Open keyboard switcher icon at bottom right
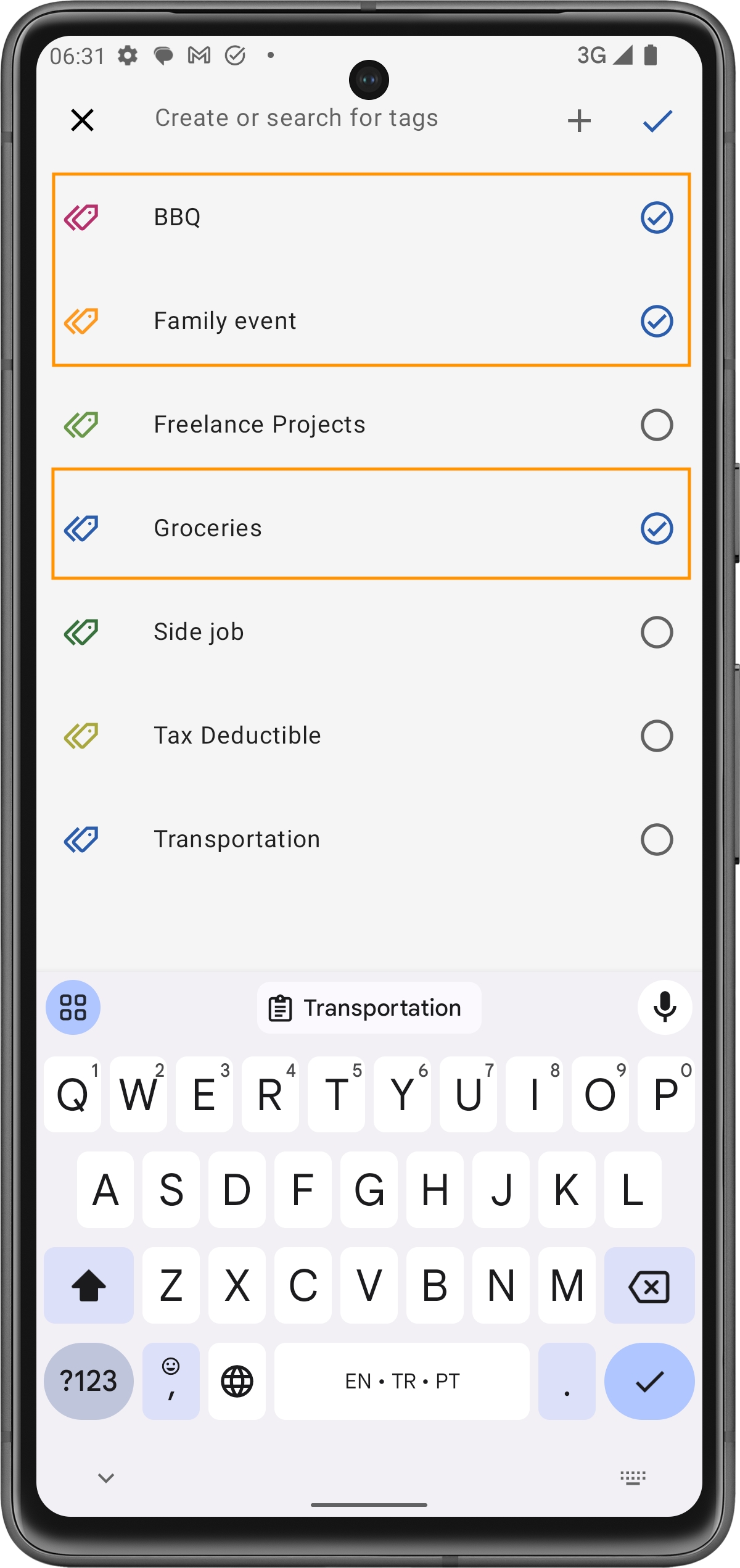This screenshot has height=1568, width=740. (632, 1478)
